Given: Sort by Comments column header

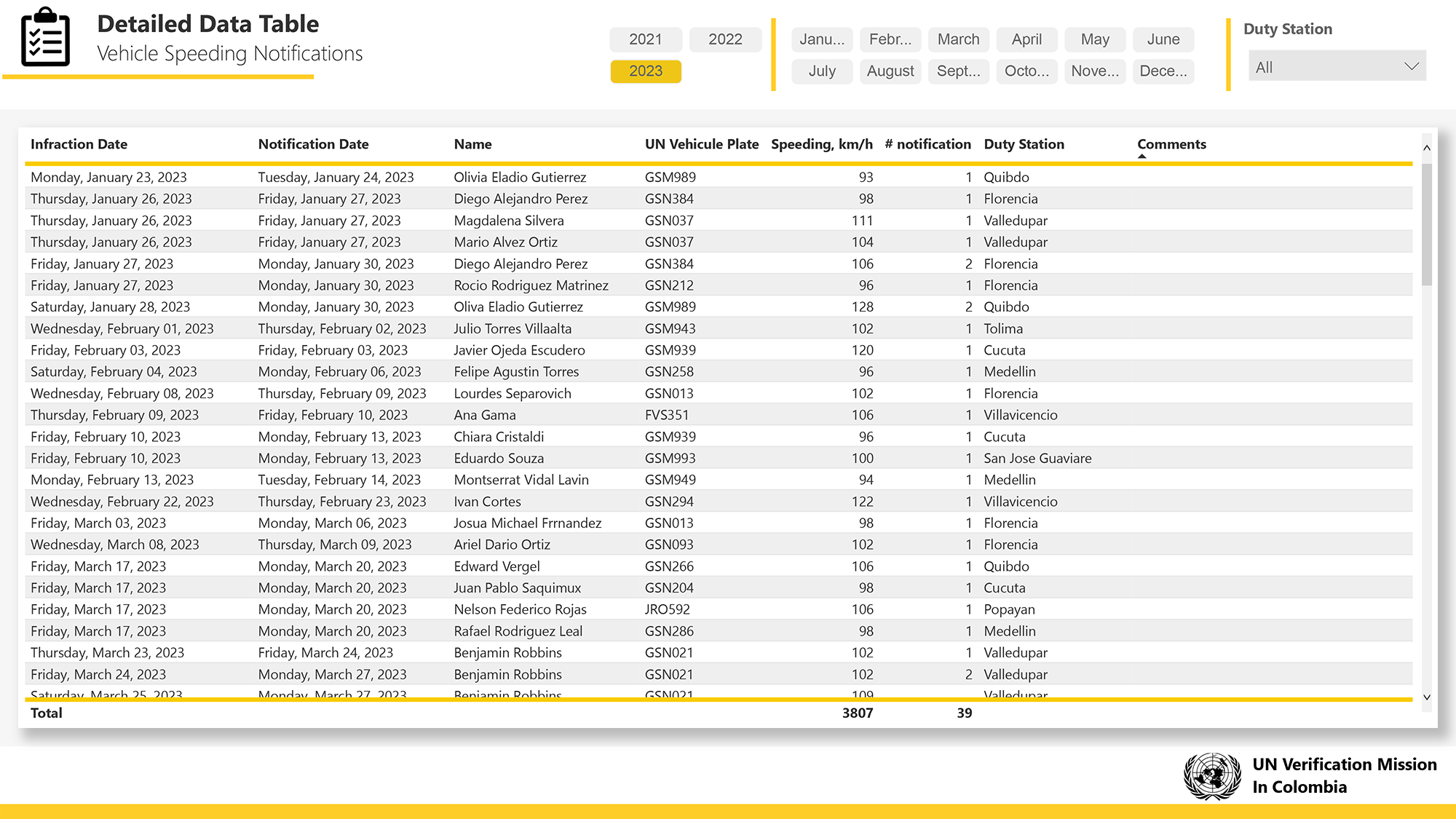Looking at the screenshot, I should [x=1171, y=144].
